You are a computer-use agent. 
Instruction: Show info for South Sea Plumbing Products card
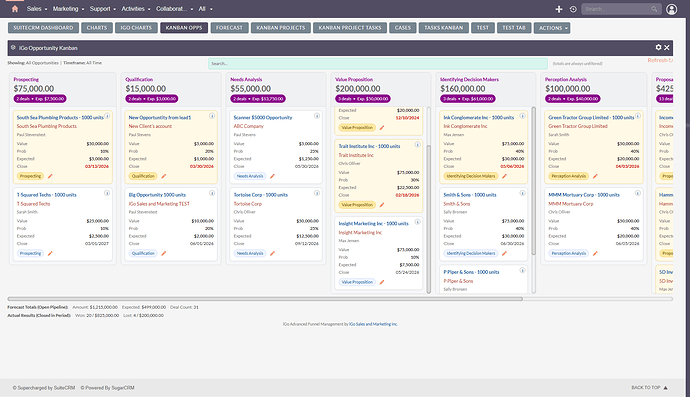(x=107, y=116)
